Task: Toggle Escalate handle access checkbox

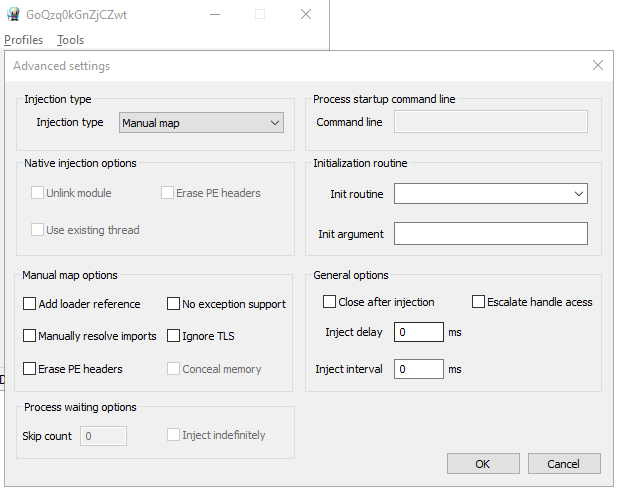Action: 478,302
